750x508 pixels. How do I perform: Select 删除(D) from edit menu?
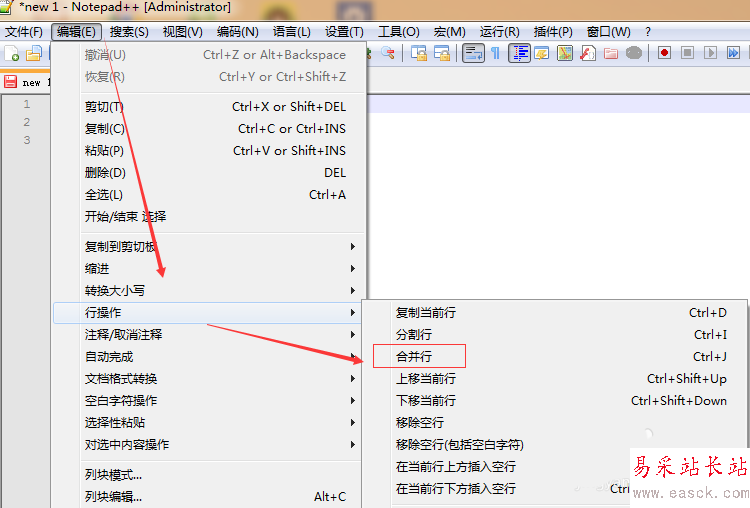(209, 173)
